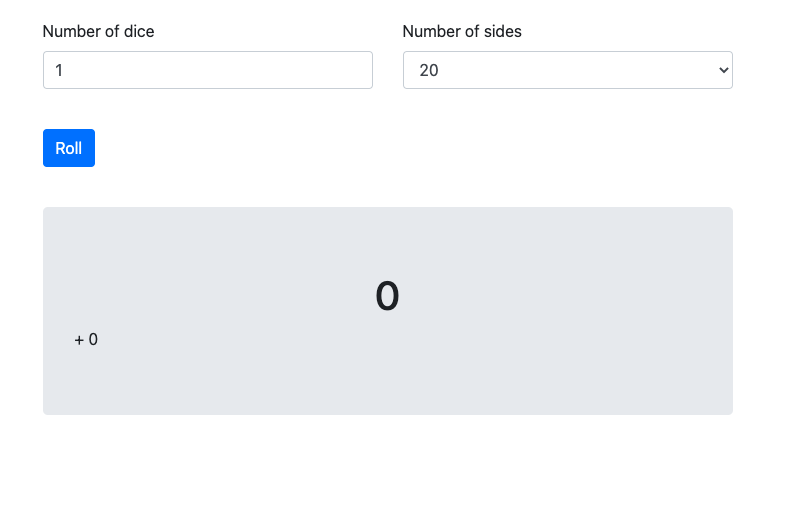Open the Number of sides dropdown
The image size is (793, 513).
coord(567,70)
